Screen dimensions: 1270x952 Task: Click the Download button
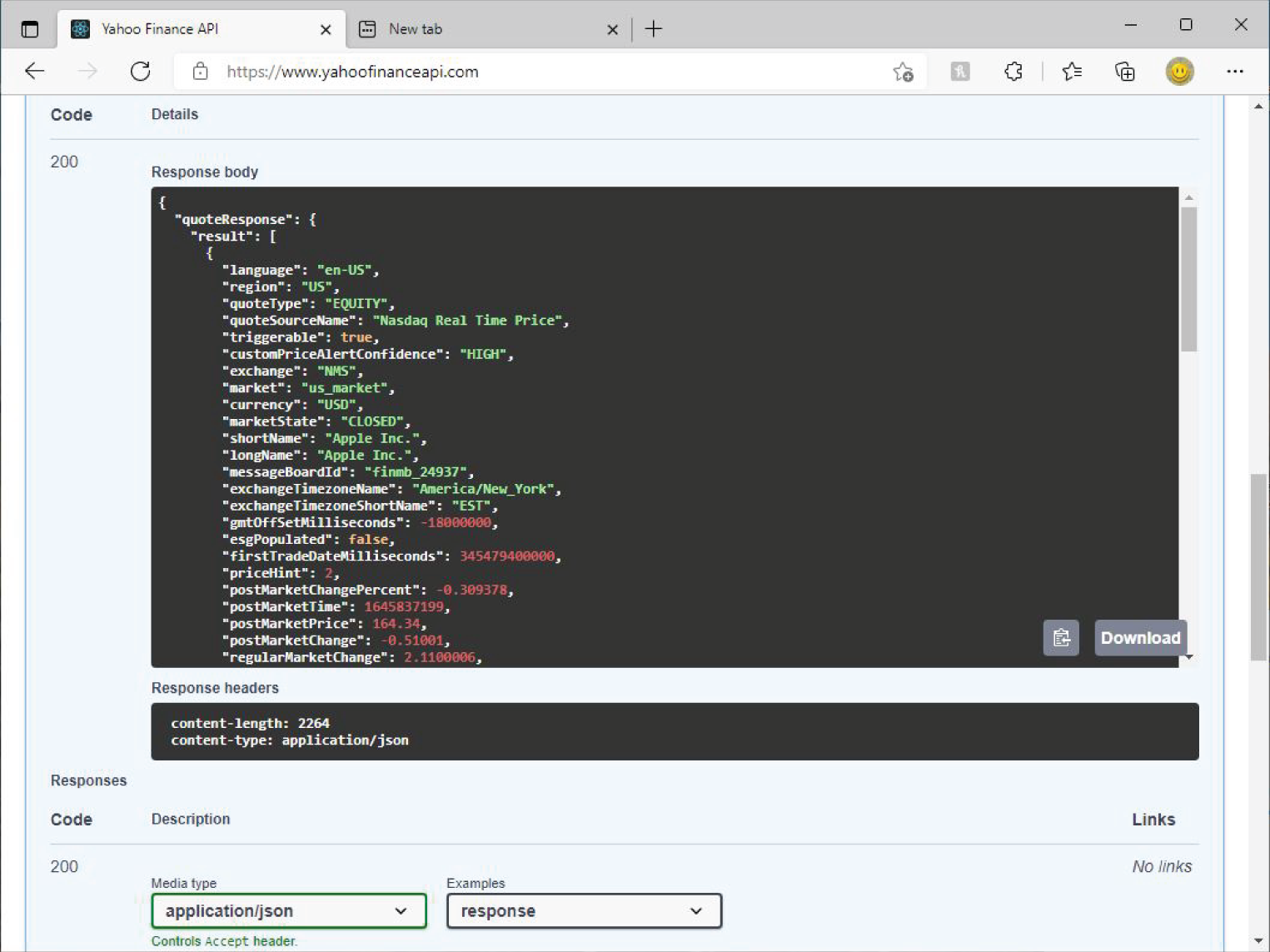(1140, 638)
